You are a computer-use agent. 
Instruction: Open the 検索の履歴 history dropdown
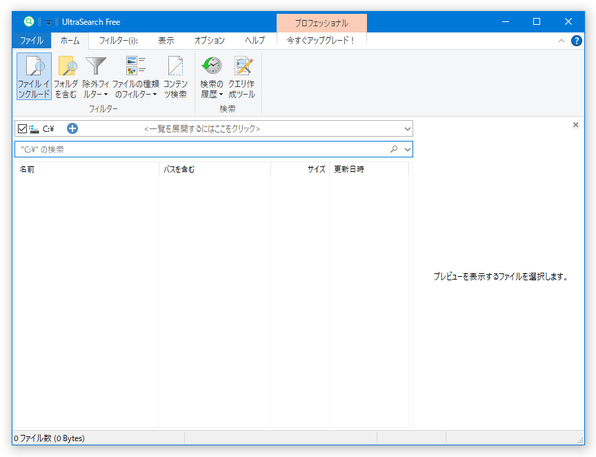pos(212,76)
